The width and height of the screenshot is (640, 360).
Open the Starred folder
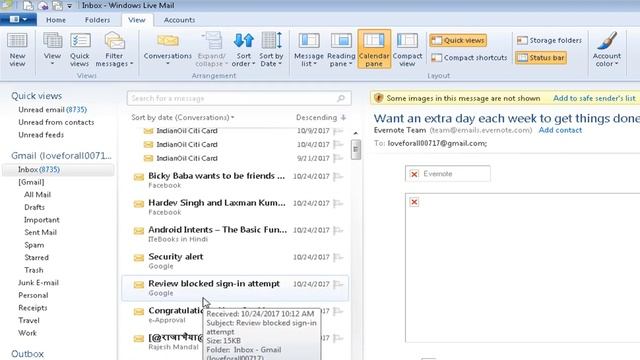point(36,258)
